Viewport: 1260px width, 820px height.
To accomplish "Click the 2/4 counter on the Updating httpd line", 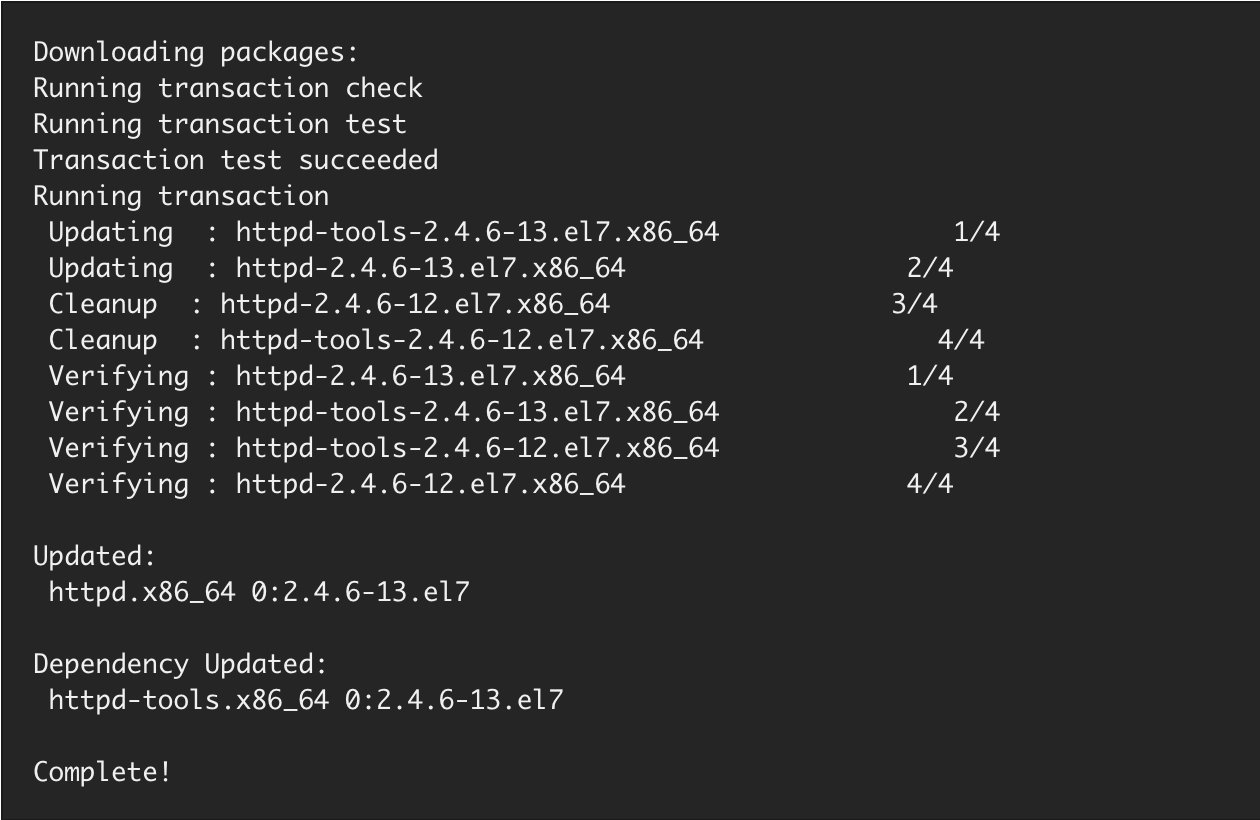I will pyautogui.click(x=930, y=268).
